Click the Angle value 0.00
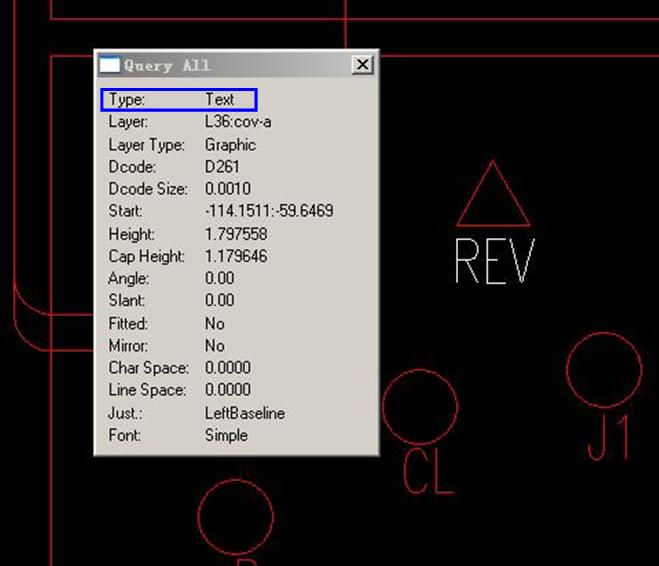659x566 pixels. point(219,278)
